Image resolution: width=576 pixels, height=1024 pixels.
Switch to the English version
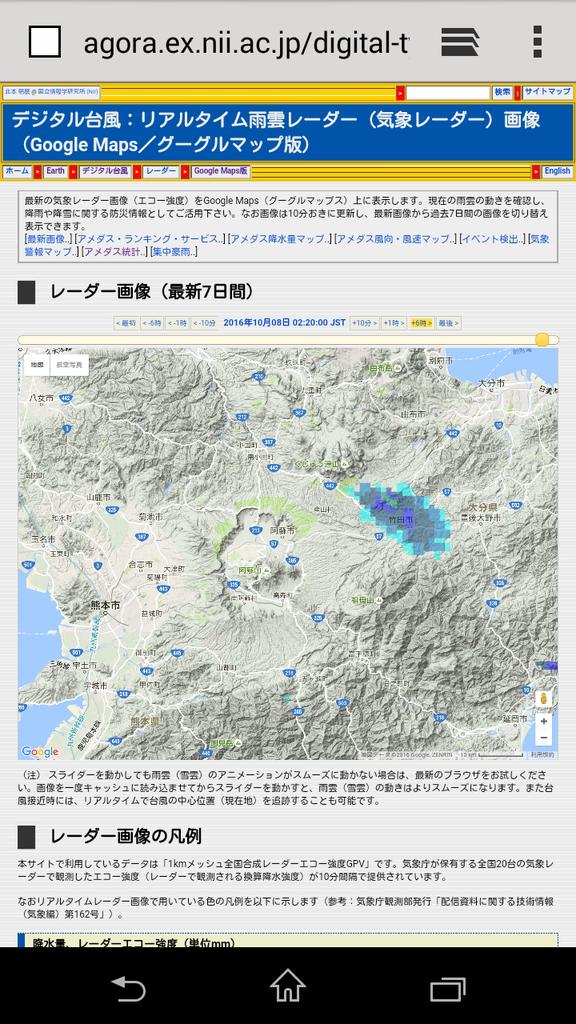(x=557, y=171)
